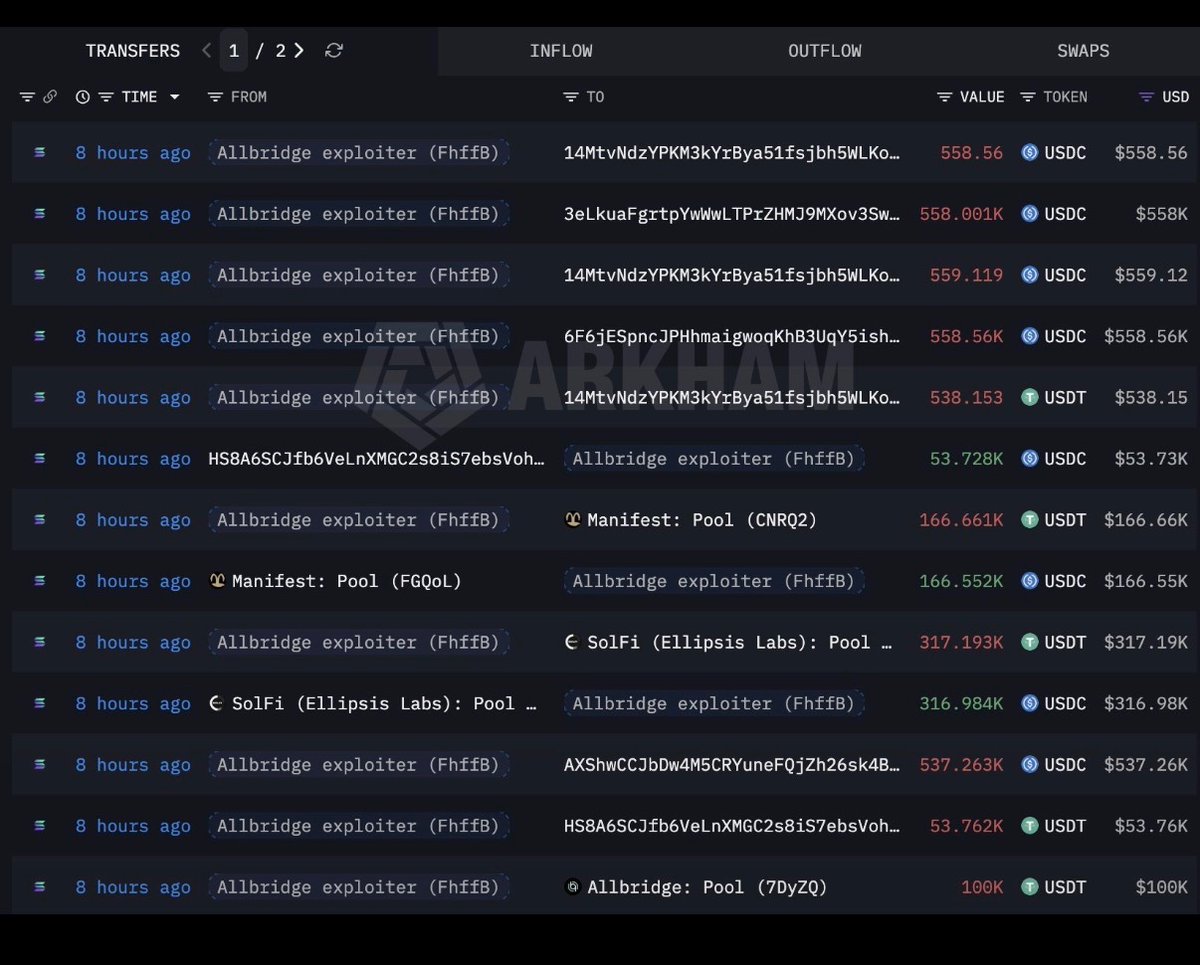Click the link icon in table header
This screenshot has height=965, width=1200.
pyautogui.click(x=50, y=97)
